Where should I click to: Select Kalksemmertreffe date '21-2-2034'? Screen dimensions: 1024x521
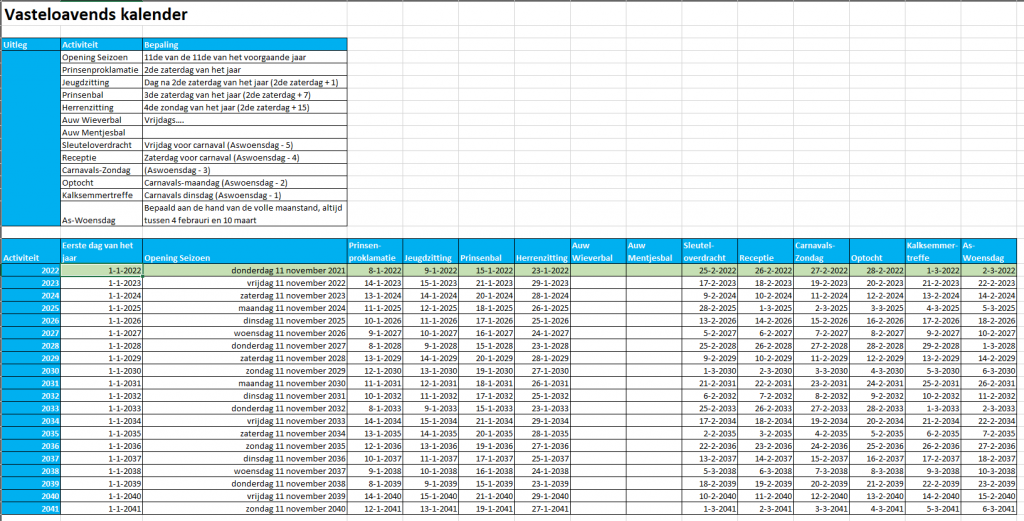click(x=933, y=420)
